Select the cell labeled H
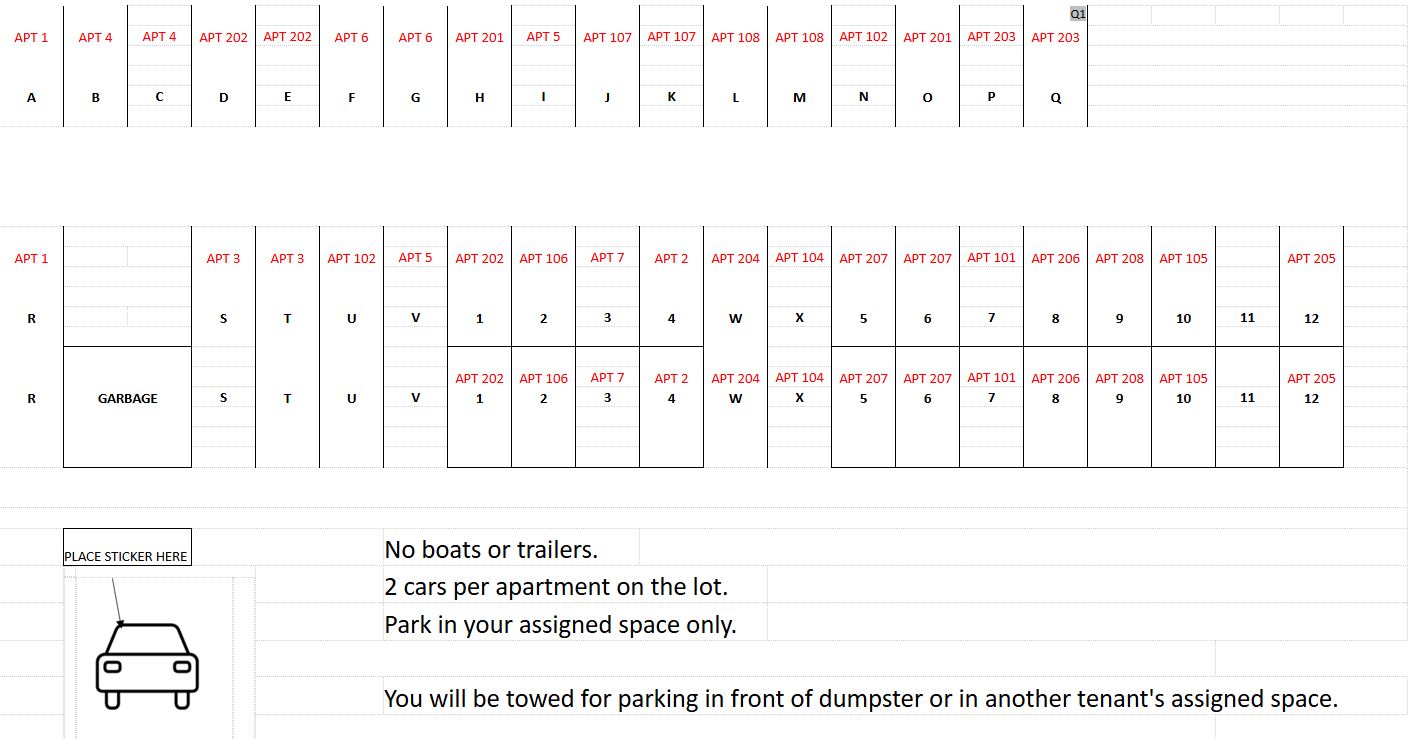 479,98
